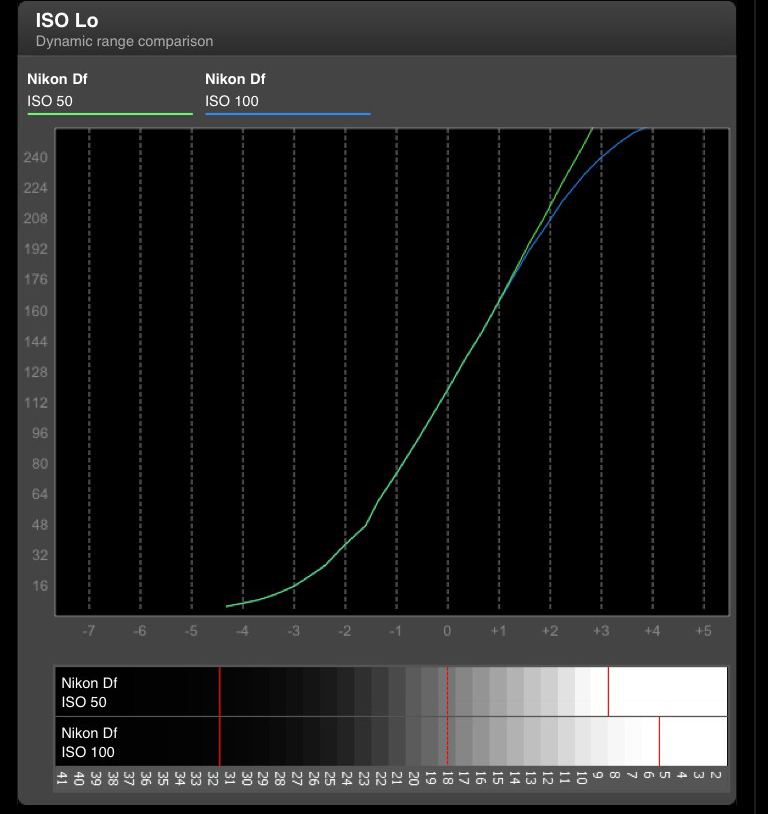The image size is (768, 814).
Task: Click the +3 label on horizontal axis
Action: pos(600,631)
